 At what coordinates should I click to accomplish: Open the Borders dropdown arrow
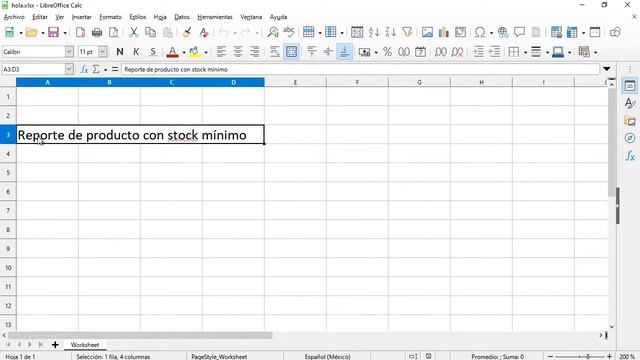pyautogui.click(x=525, y=52)
